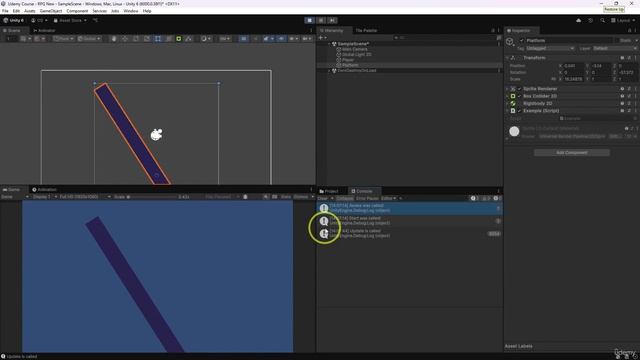
Task: Toggle Error Pause in Console
Action: click(367, 198)
